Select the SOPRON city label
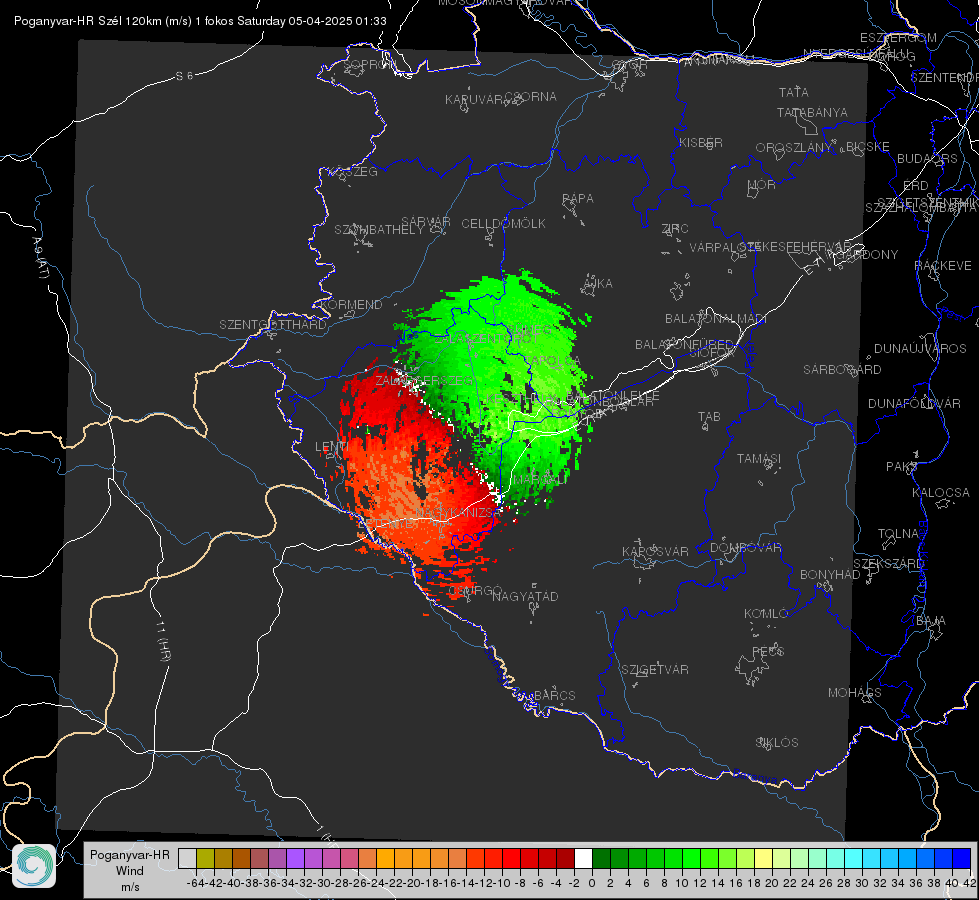Screen dimensions: 979x900 pos(369,64)
